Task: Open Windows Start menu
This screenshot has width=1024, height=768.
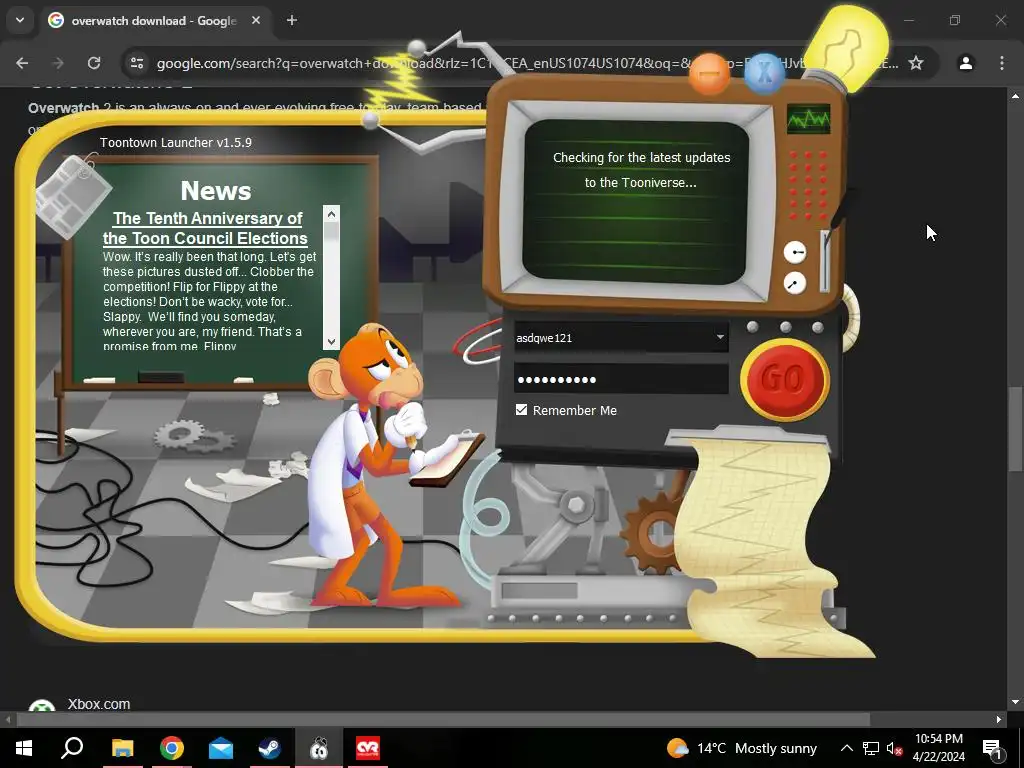Action: click(x=24, y=748)
